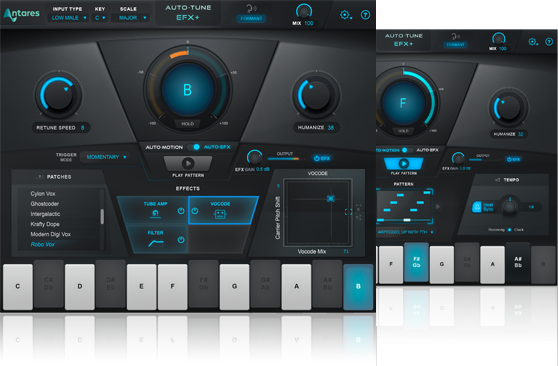
Task: Select the Tube Amp effect icon
Action: point(155,214)
